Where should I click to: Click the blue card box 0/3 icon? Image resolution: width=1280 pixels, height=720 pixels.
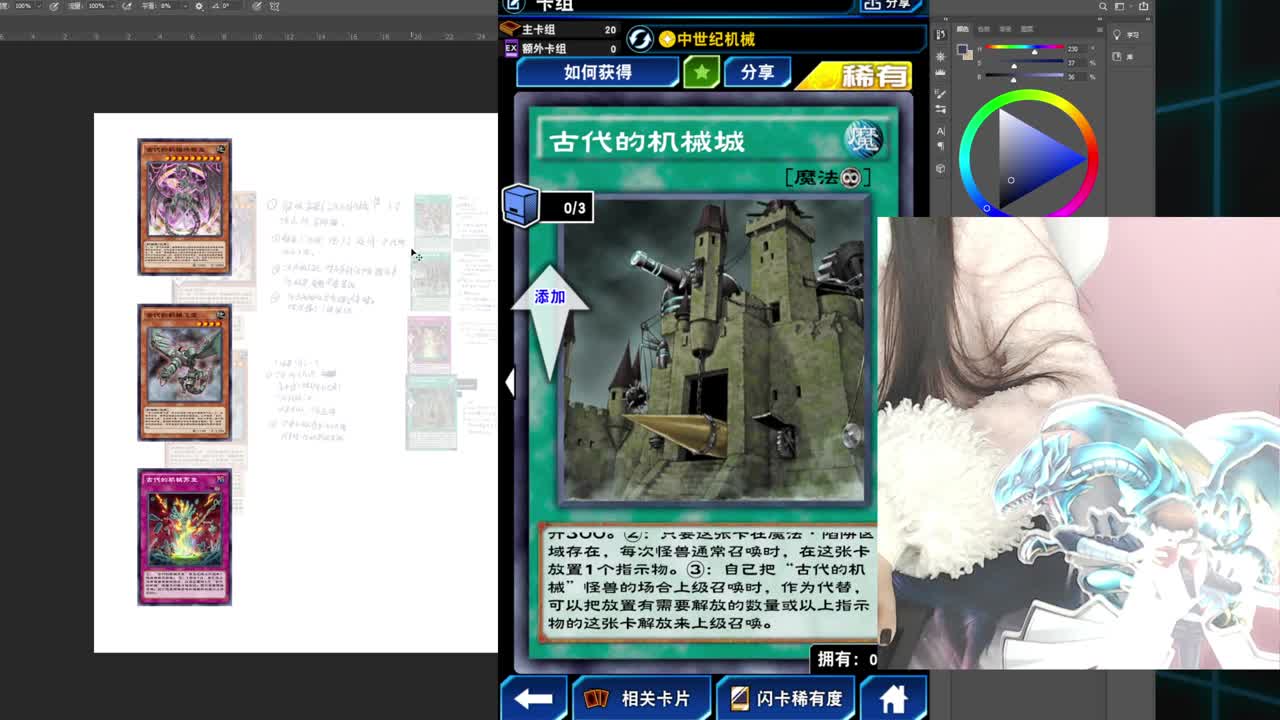(x=521, y=206)
